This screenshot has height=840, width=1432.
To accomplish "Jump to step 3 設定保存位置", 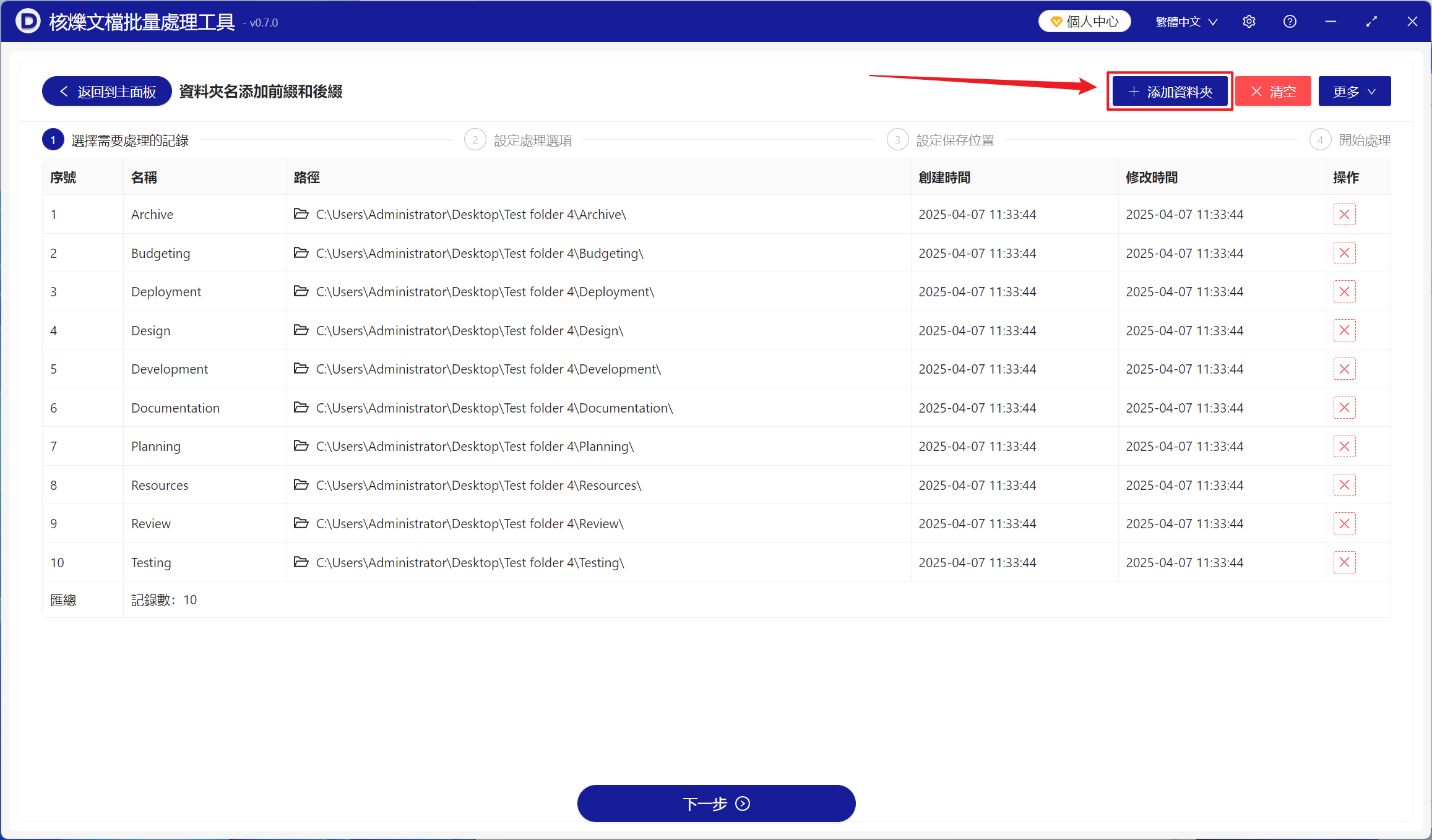I will 941,140.
